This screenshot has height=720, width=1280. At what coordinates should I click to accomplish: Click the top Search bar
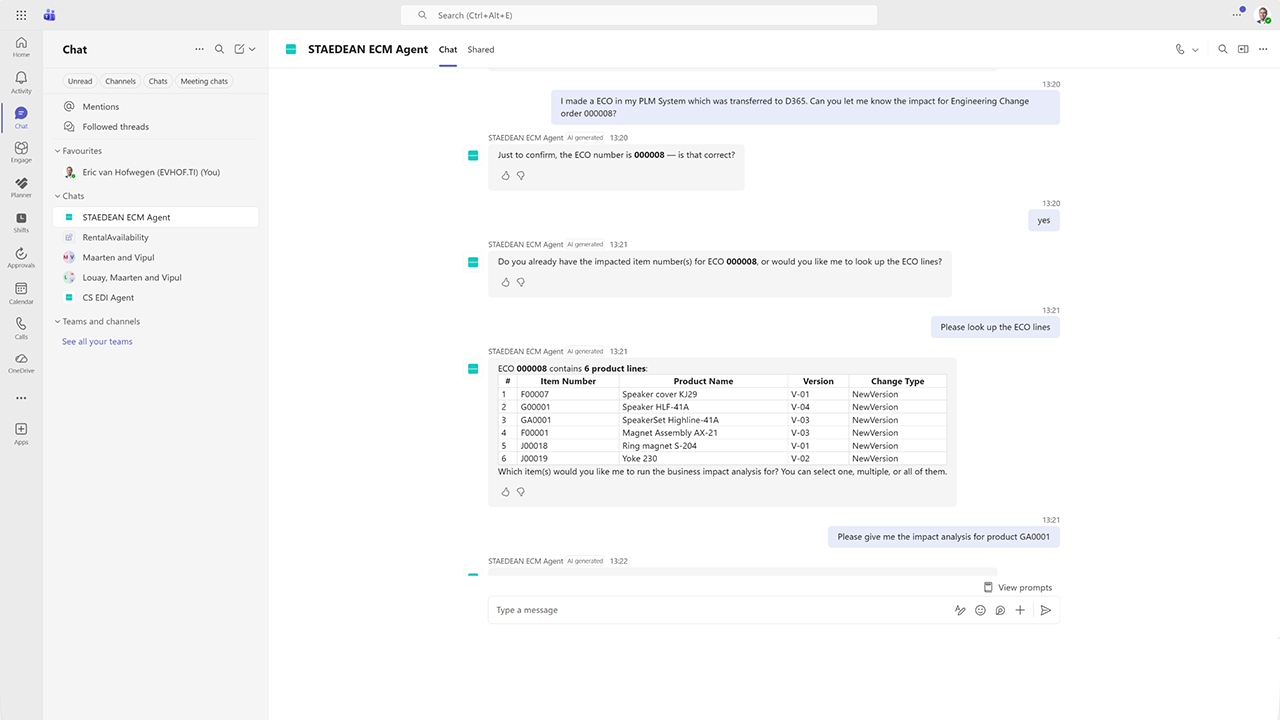click(639, 15)
